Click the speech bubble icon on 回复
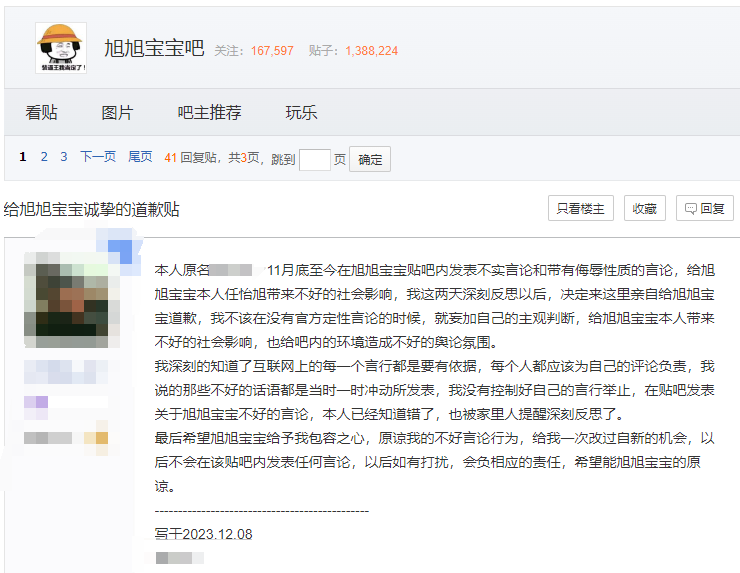This screenshot has width=740, height=573. click(690, 209)
